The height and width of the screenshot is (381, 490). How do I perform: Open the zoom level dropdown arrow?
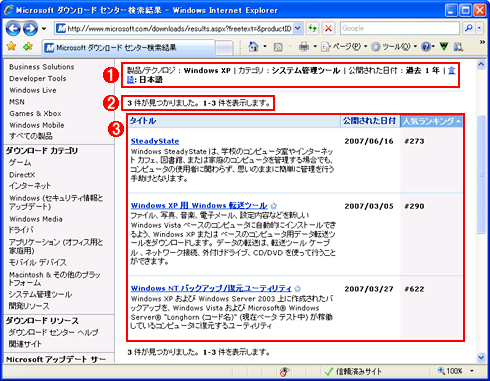472,371
